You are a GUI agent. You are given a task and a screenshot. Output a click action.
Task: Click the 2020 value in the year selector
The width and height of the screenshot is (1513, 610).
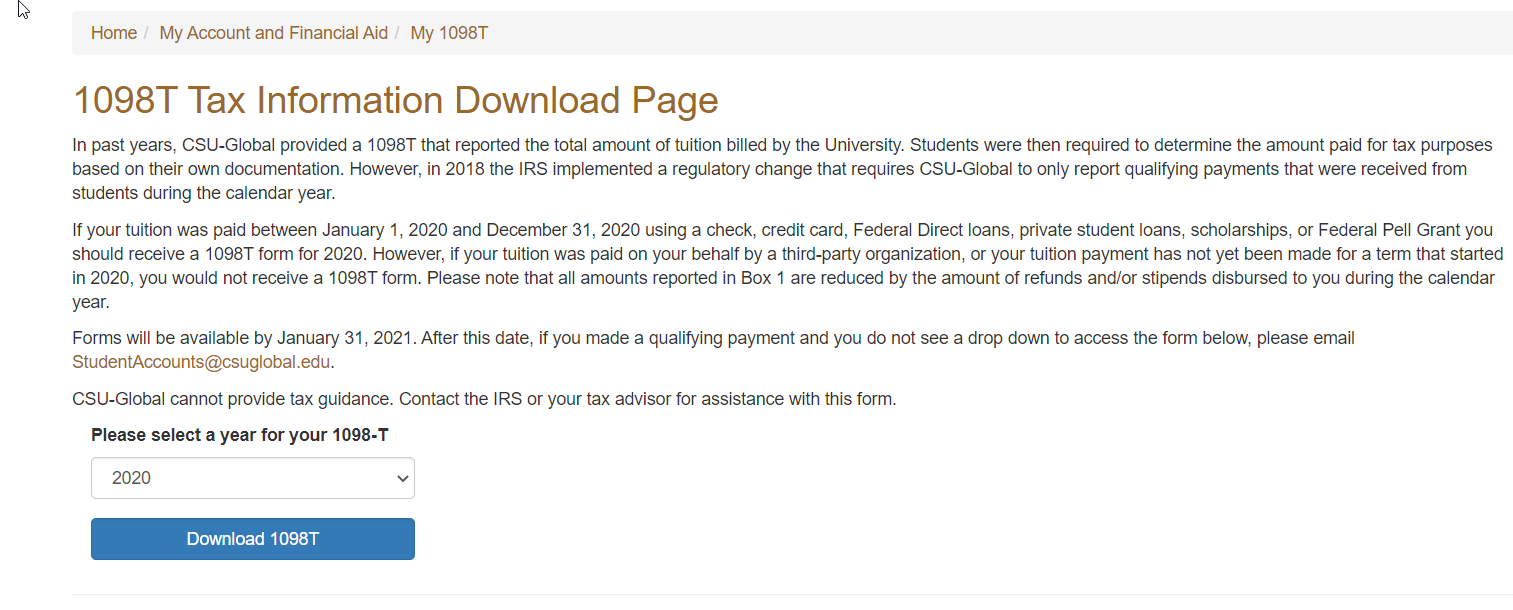tap(131, 478)
